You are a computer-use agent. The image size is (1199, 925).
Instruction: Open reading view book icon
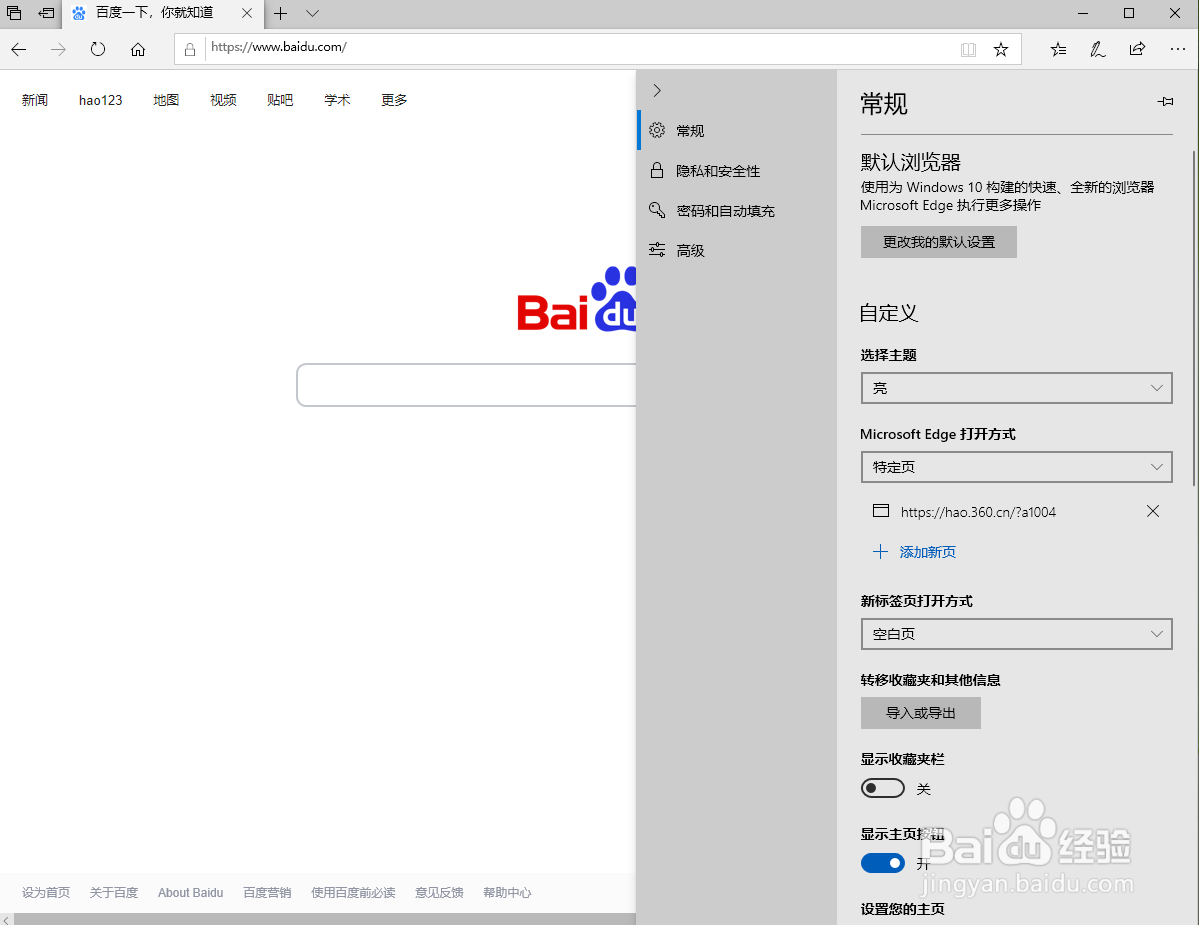tap(968, 50)
